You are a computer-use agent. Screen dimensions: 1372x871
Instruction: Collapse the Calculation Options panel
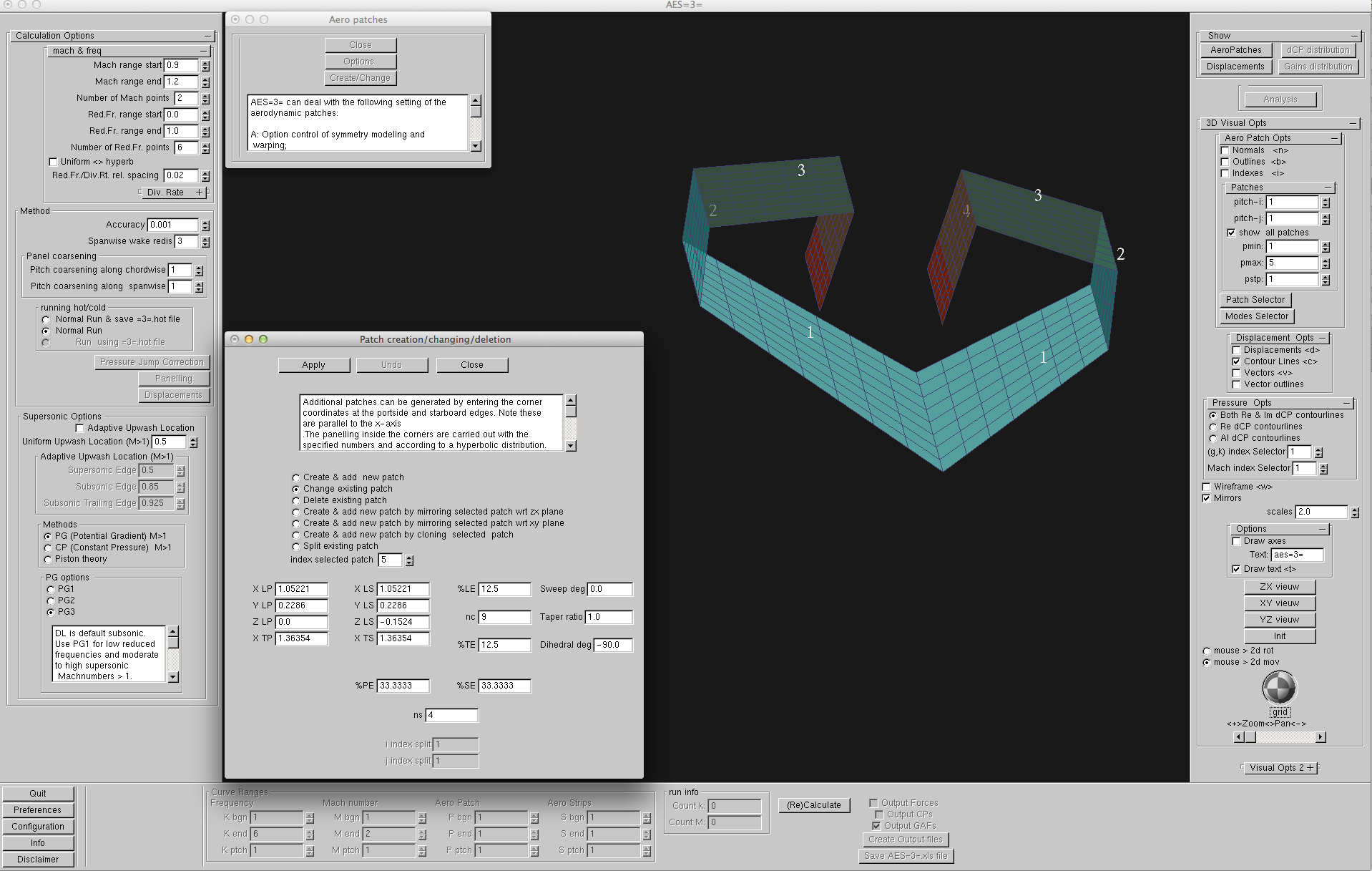click(207, 36)
